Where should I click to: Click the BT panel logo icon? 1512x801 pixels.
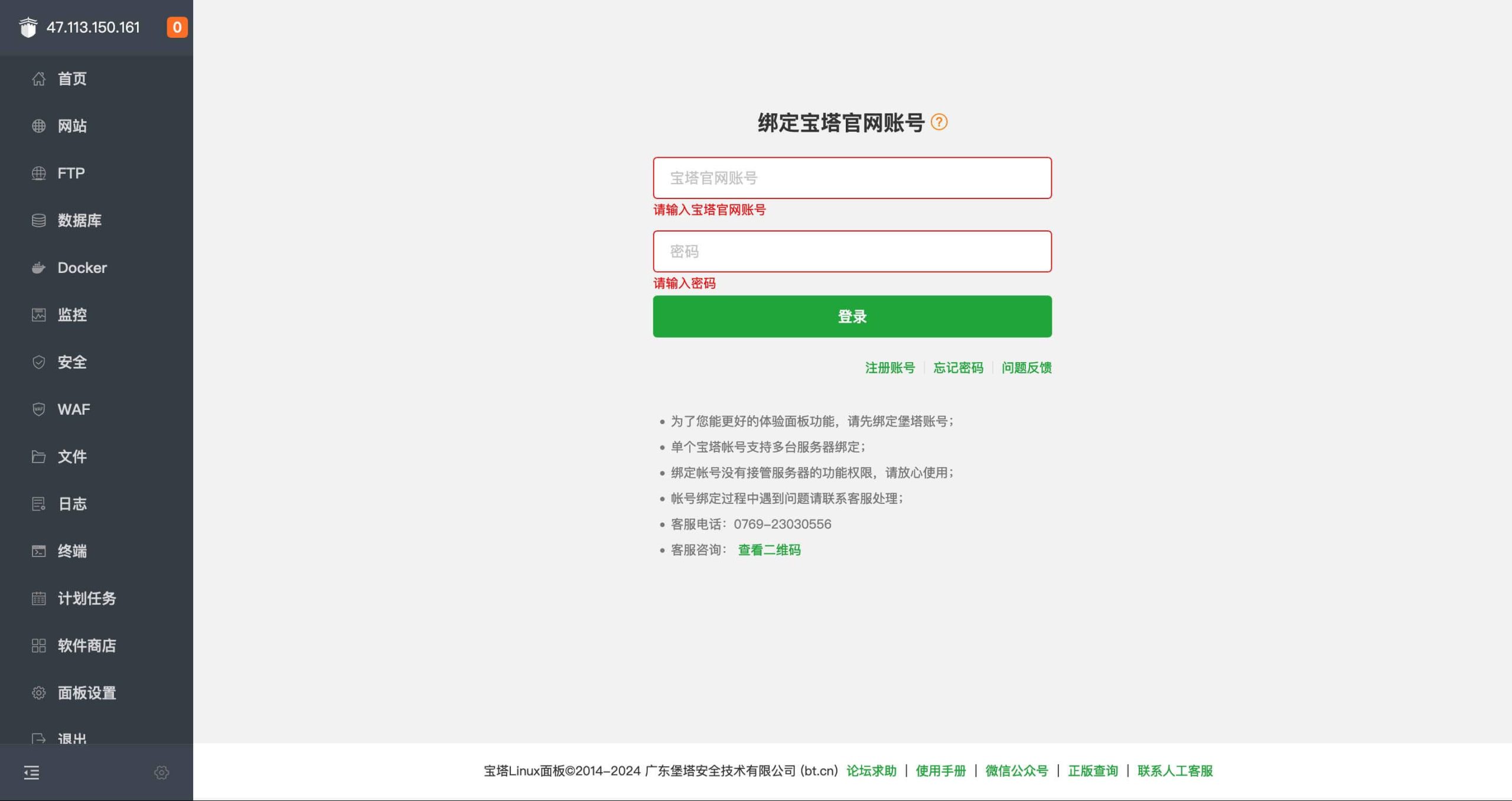tap(28, 27)
